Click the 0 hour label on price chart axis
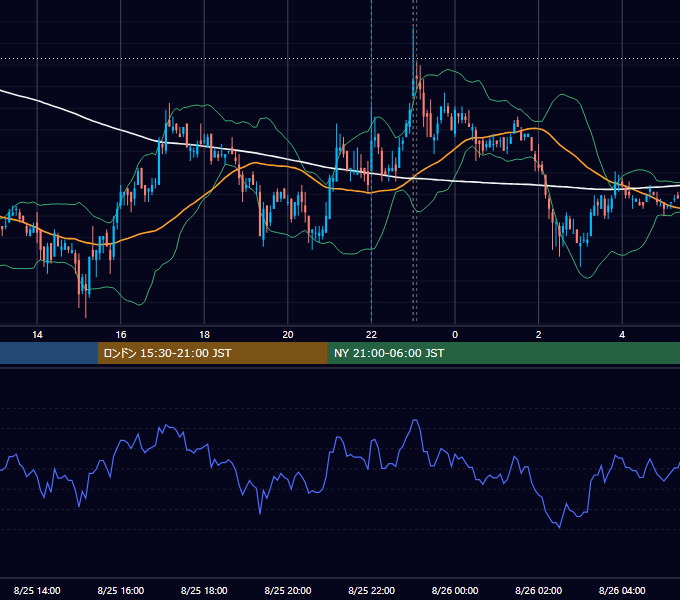Screen dimensions: 680x600 click(x=455, y=335)
